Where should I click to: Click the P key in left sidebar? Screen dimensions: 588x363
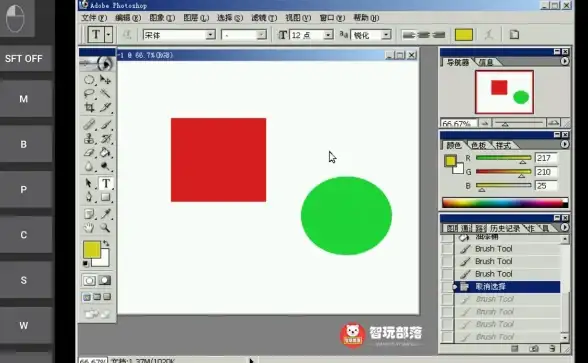(25, 190)
